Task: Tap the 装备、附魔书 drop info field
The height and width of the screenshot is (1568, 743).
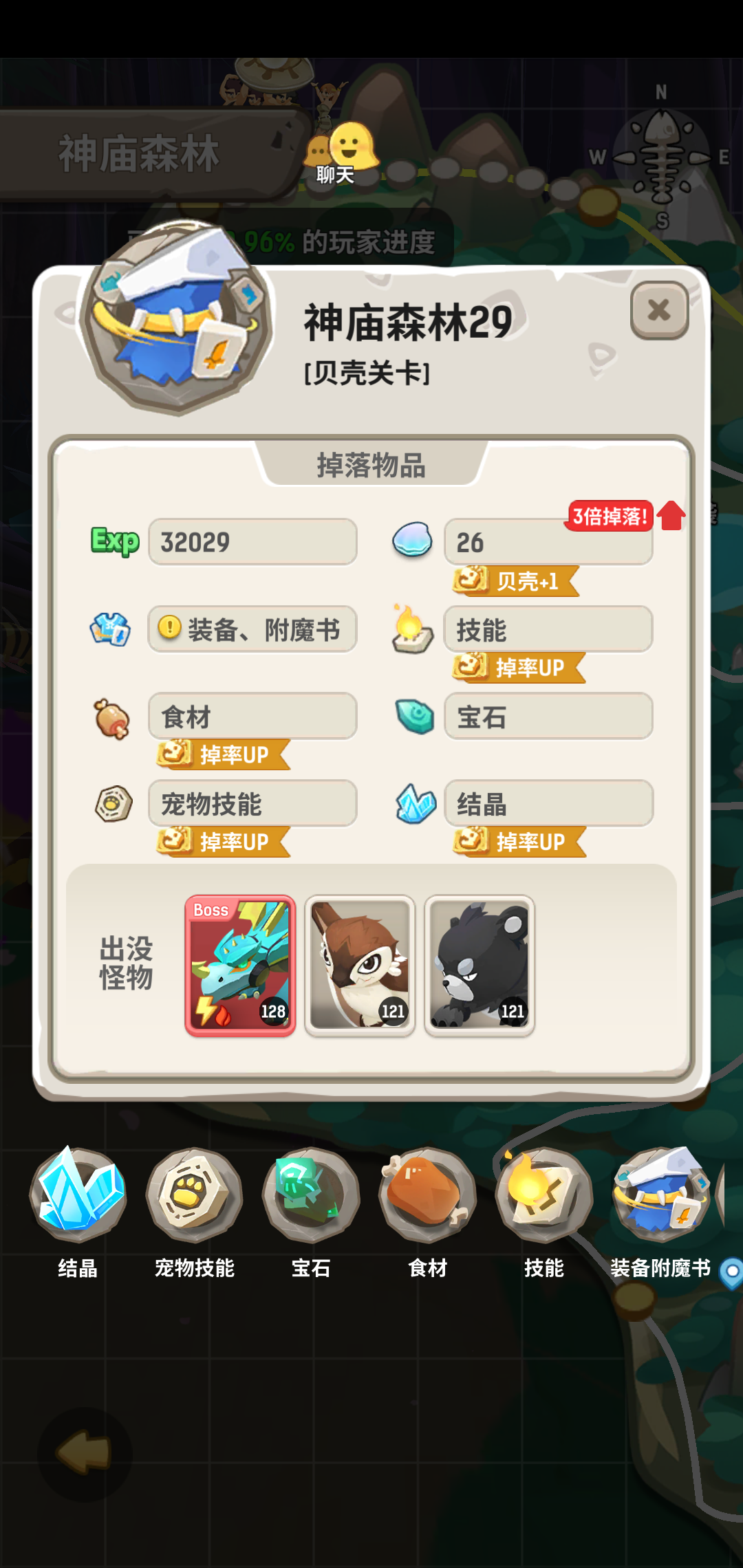Action: 252,629
